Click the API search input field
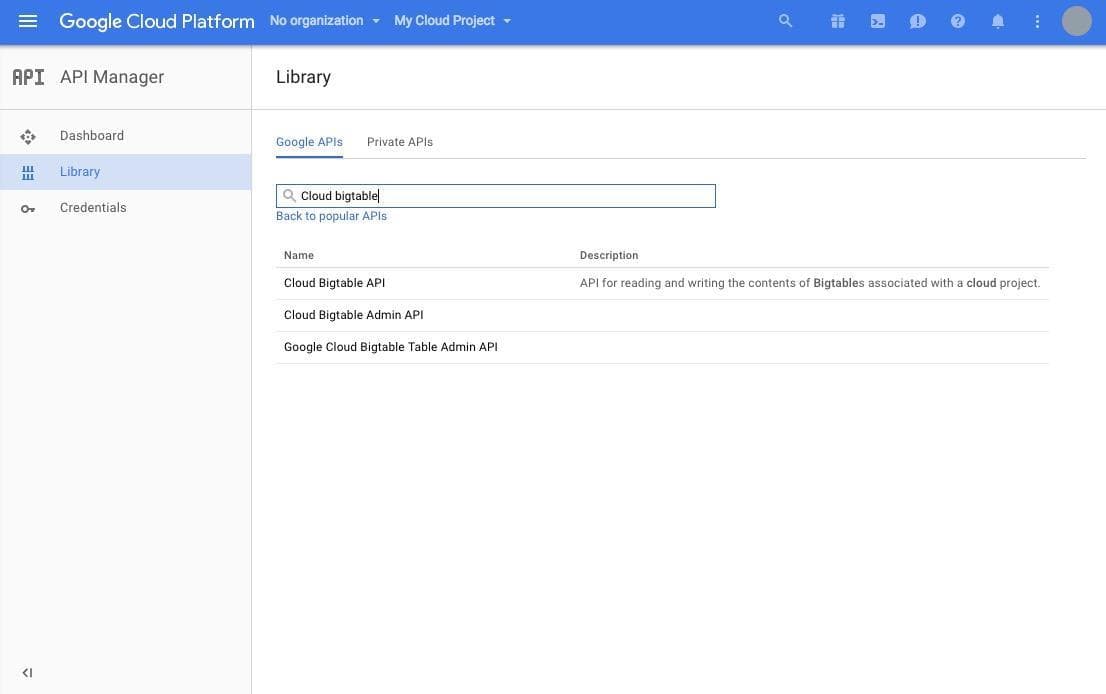1106x694 pixels. (x=496, y=196)
